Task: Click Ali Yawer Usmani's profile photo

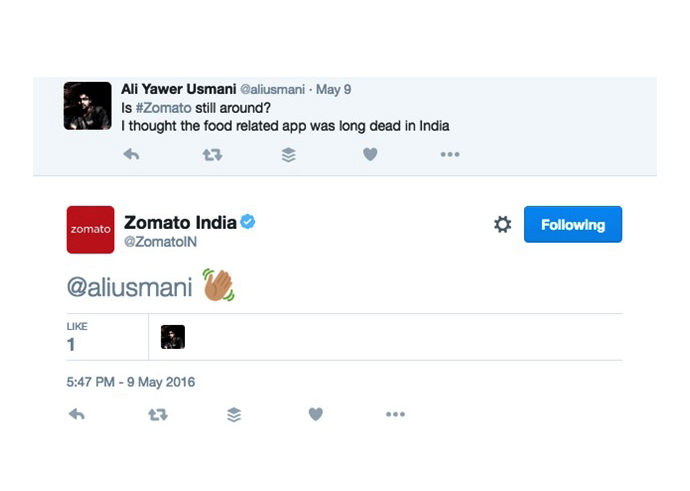Action: coord(87,105)
